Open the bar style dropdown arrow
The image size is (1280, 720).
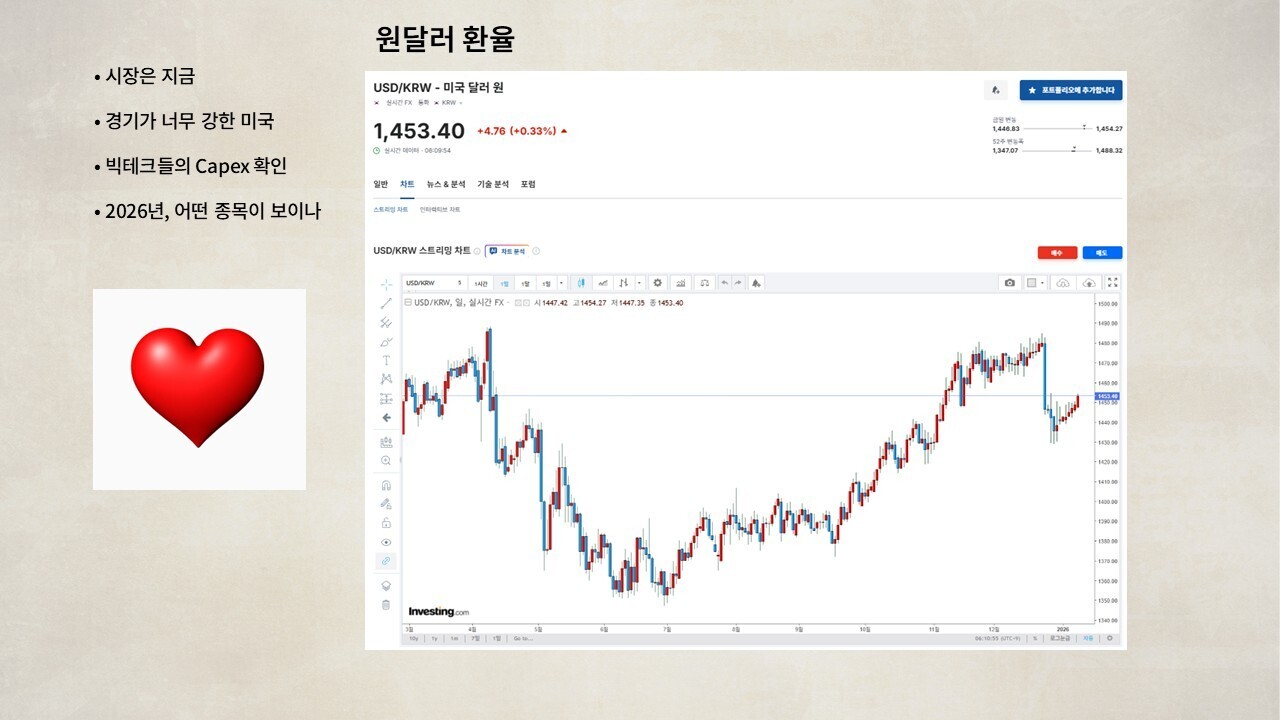click(x=639, y=283)
